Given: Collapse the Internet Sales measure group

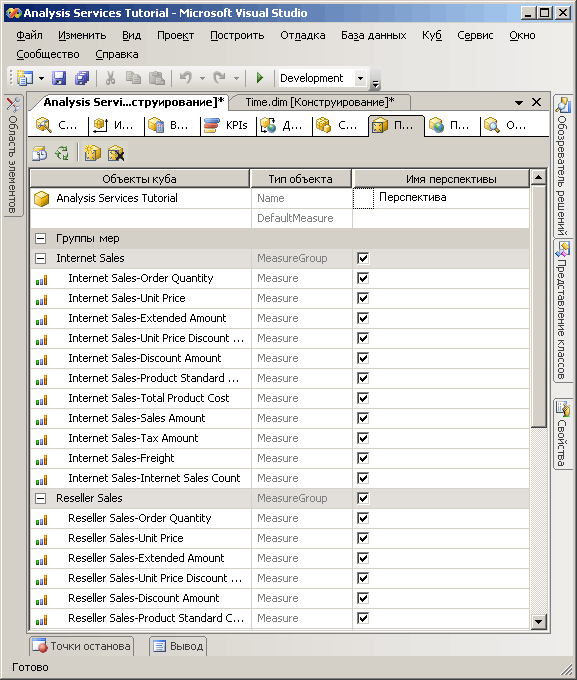Looking at the screenshot, I should pyautogui.click(x=40, y=258).
